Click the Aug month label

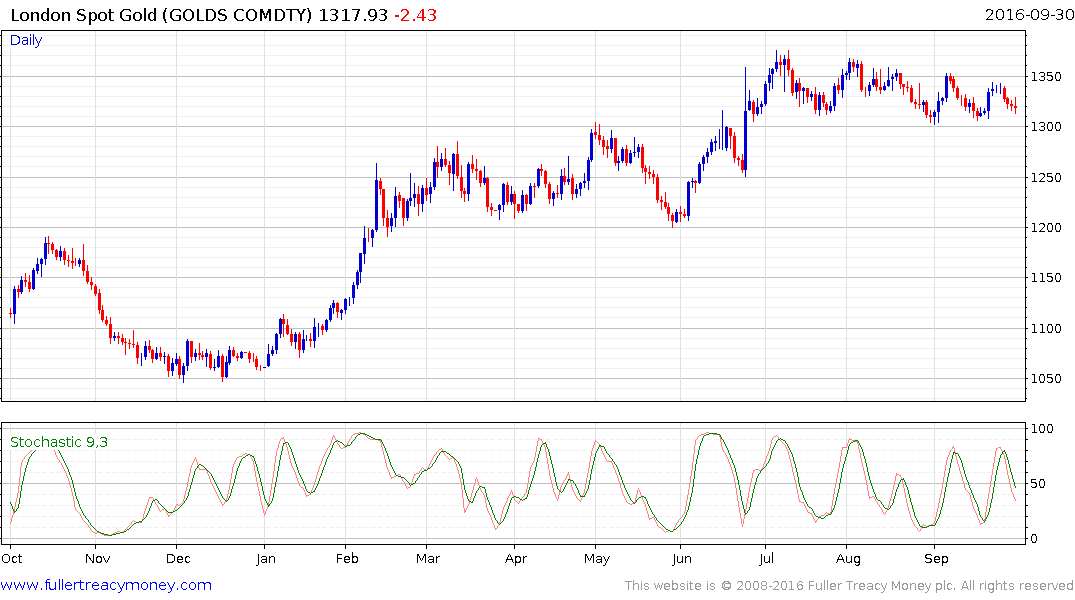point(848,558)
